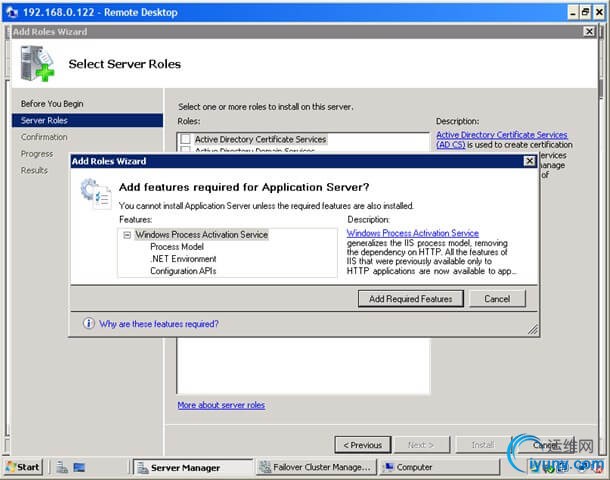Click the info icon beside Why are these features required
The width and height of the screenshot is (610, 480).
click(x=88, y=323)
